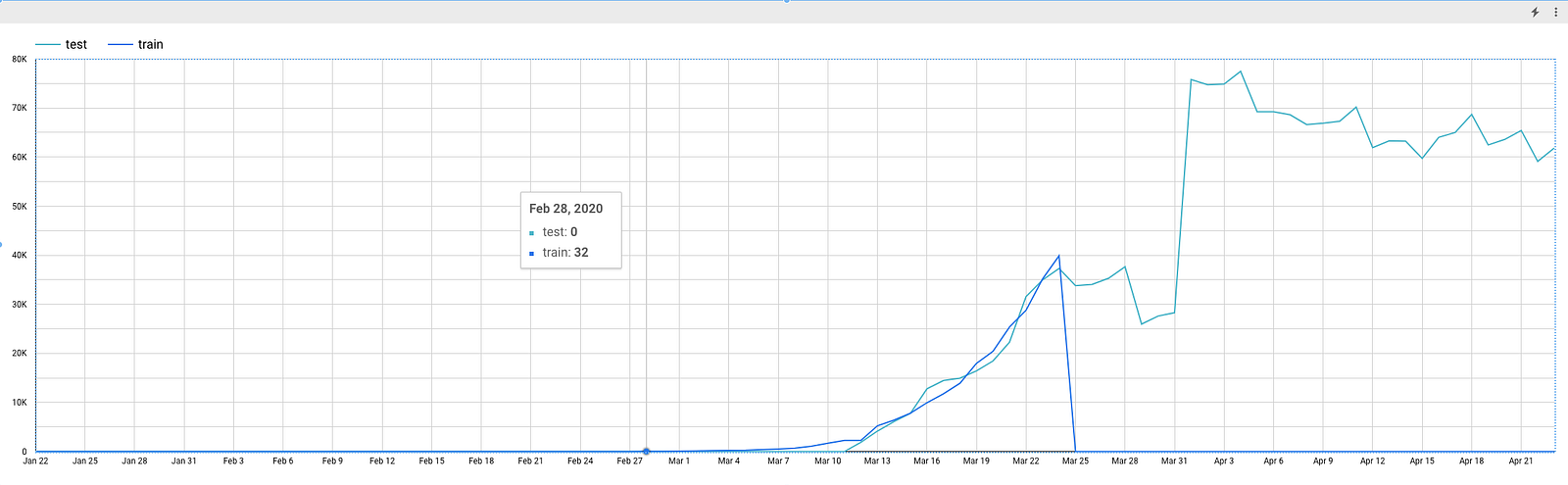Click the Apr 21 x-axis label

pyautogui.click(x=1521, y=461)
